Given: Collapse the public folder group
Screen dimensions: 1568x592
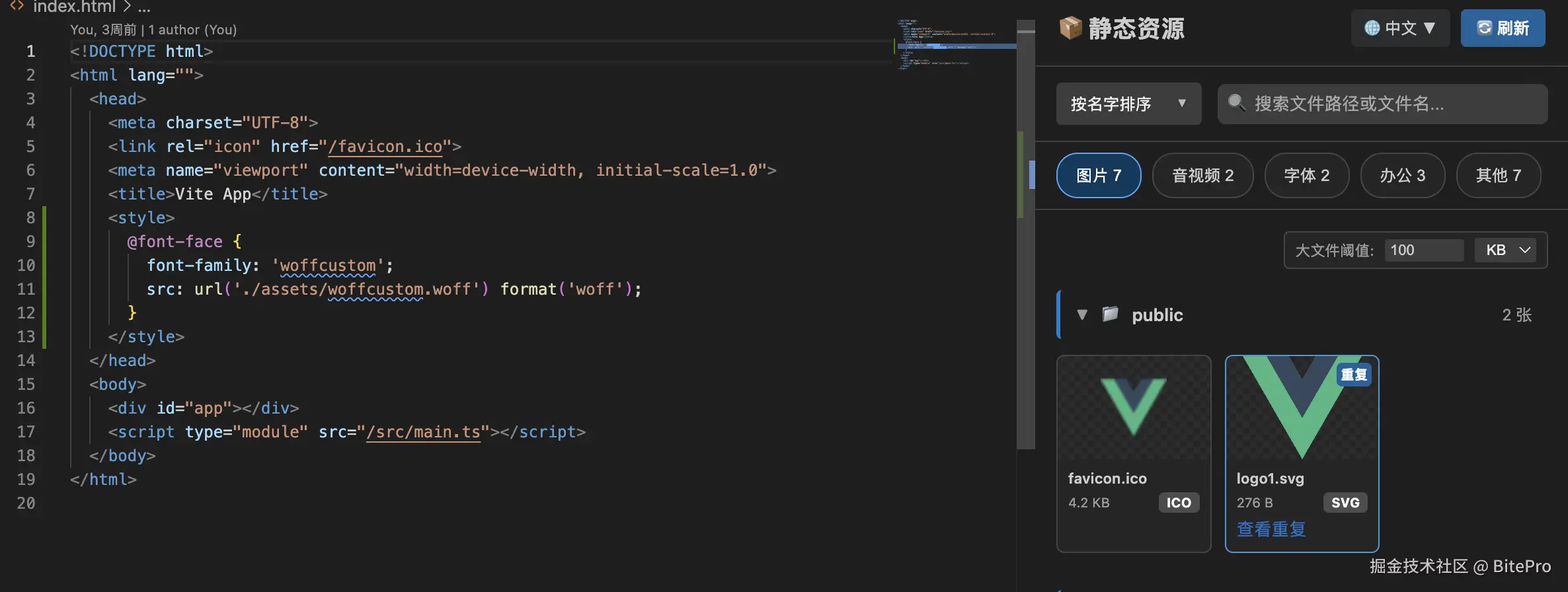Looking at the screenshot, I should coord(1082,314).
